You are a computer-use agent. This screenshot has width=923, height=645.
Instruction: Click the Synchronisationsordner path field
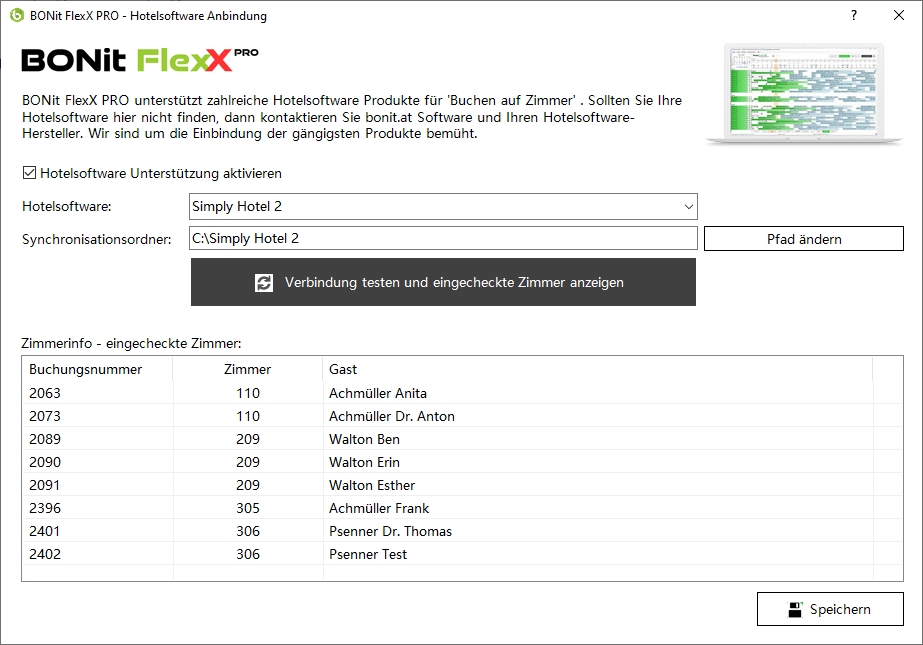[443, 238]
